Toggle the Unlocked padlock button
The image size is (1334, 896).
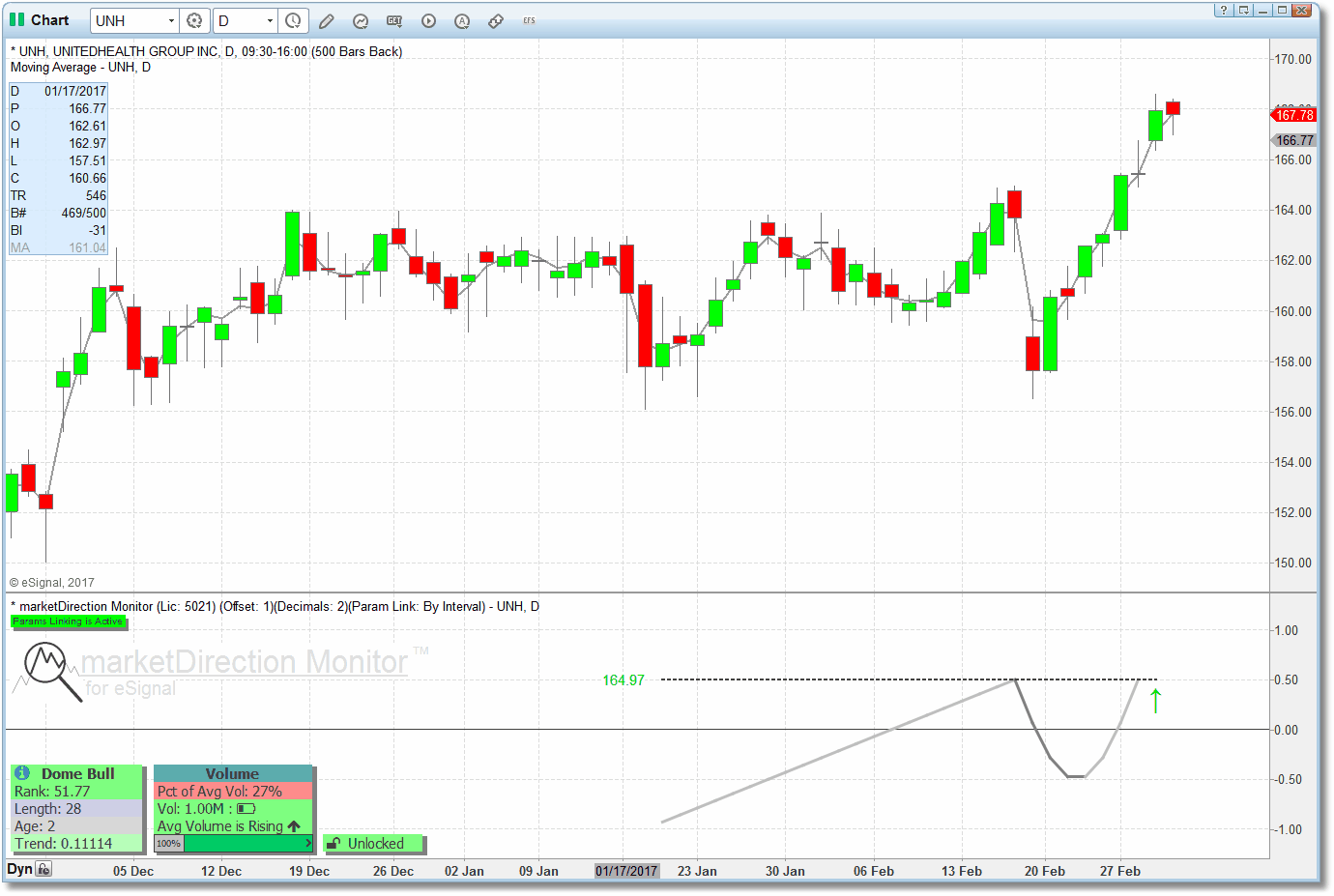pyautogui.click(x=375, y=844)
